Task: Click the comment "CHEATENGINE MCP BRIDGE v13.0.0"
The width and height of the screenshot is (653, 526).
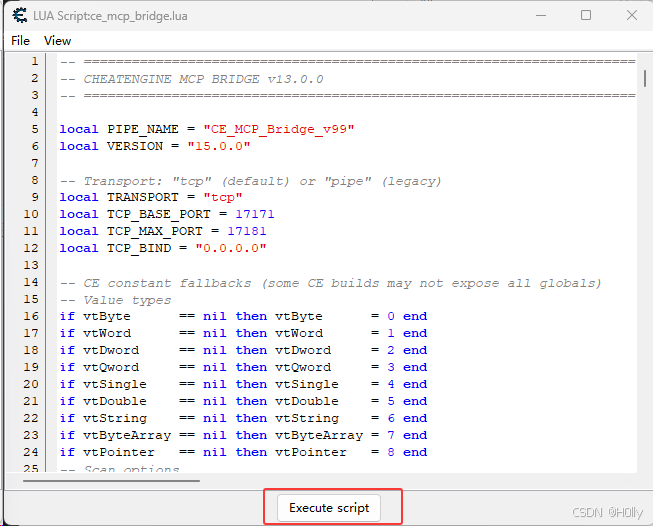Action: pos(203,79)
